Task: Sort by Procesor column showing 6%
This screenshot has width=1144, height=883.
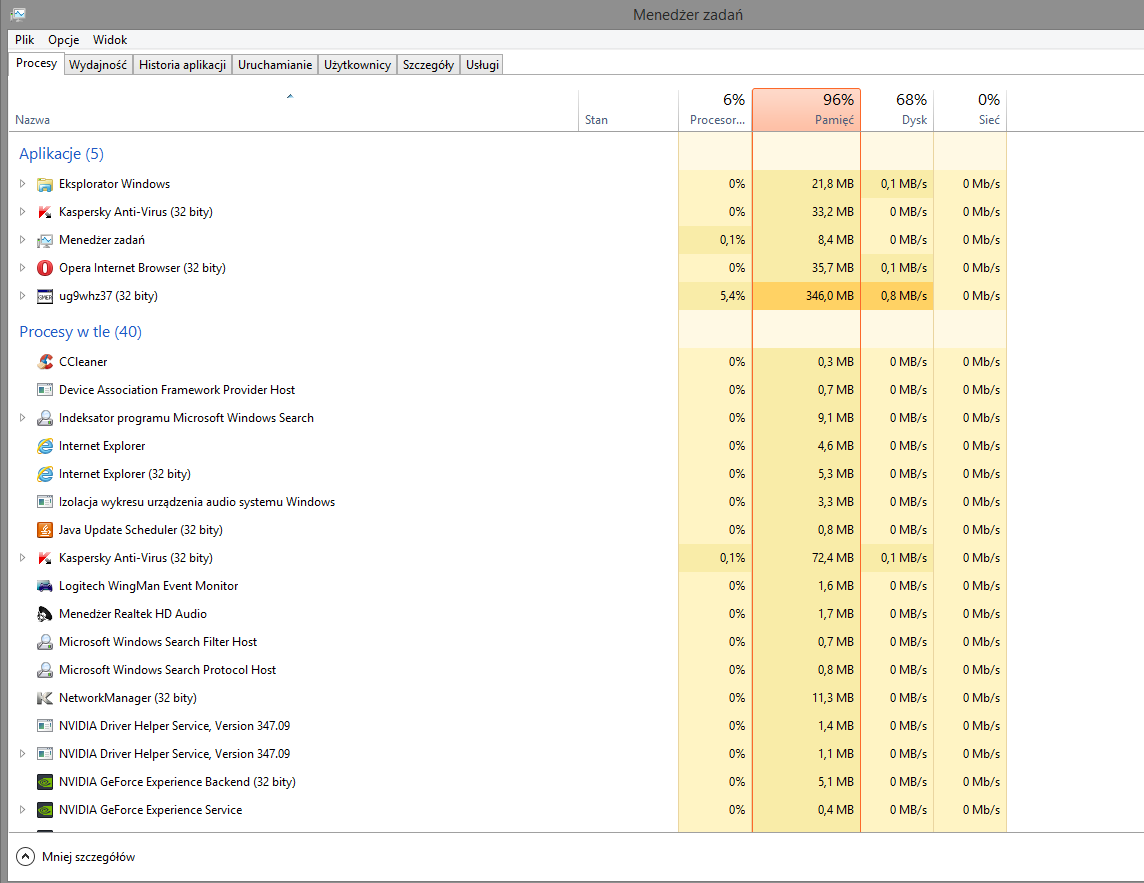Action: click(x=715, y=110)
